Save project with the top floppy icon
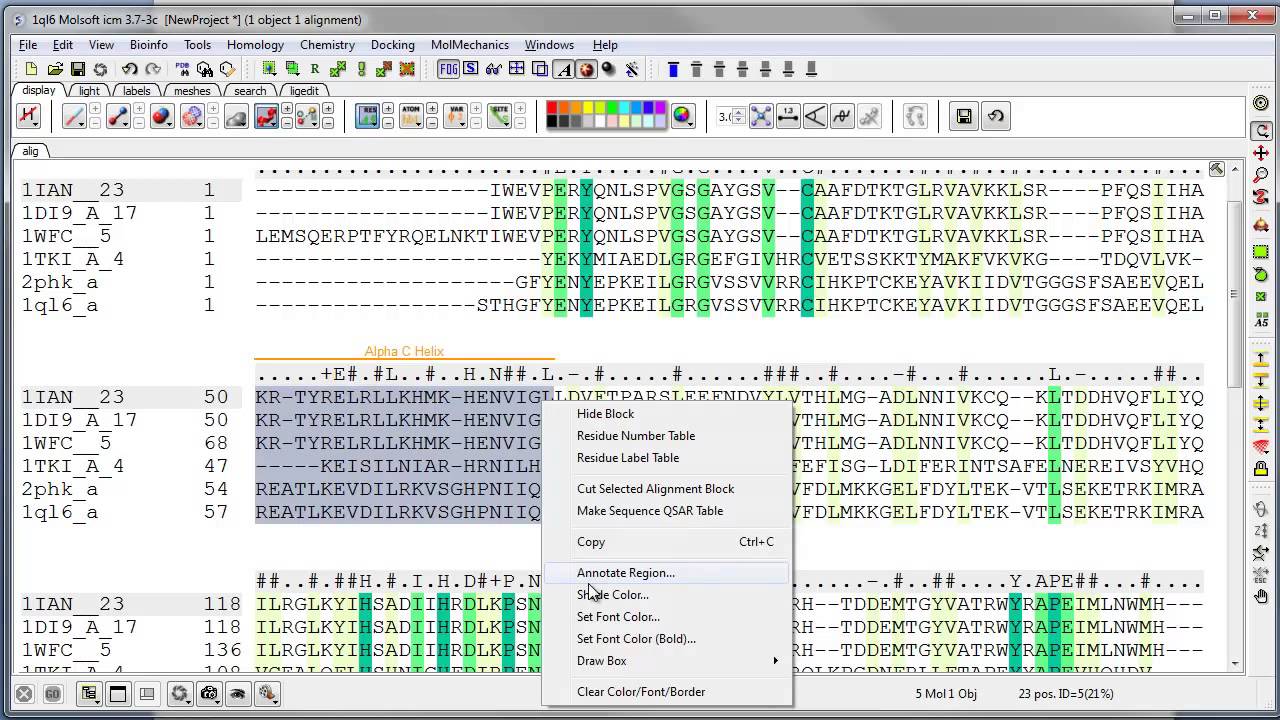The width and height of the screenshot is (1280, 720). pyautogui.click(x=77, y=69)
